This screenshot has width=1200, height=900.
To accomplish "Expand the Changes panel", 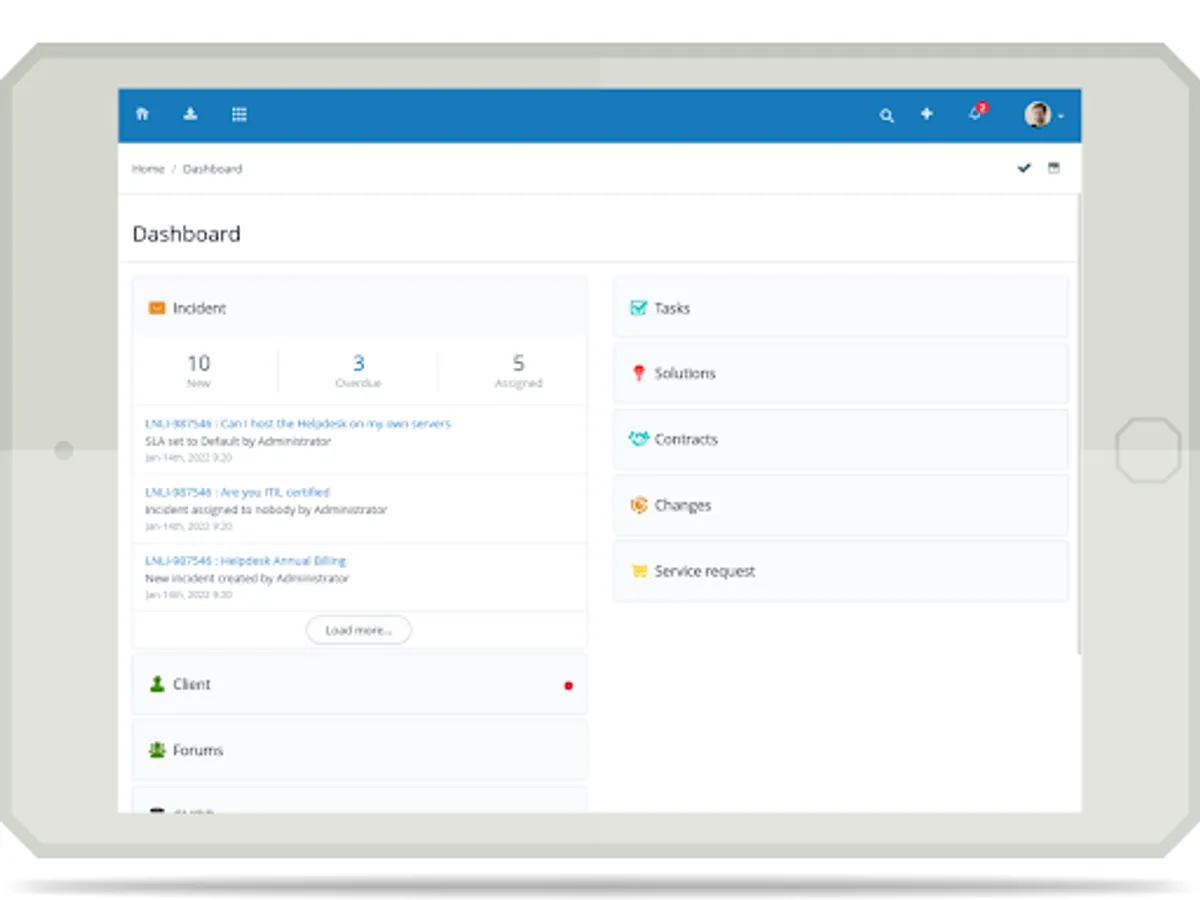I will coord(840,505).
